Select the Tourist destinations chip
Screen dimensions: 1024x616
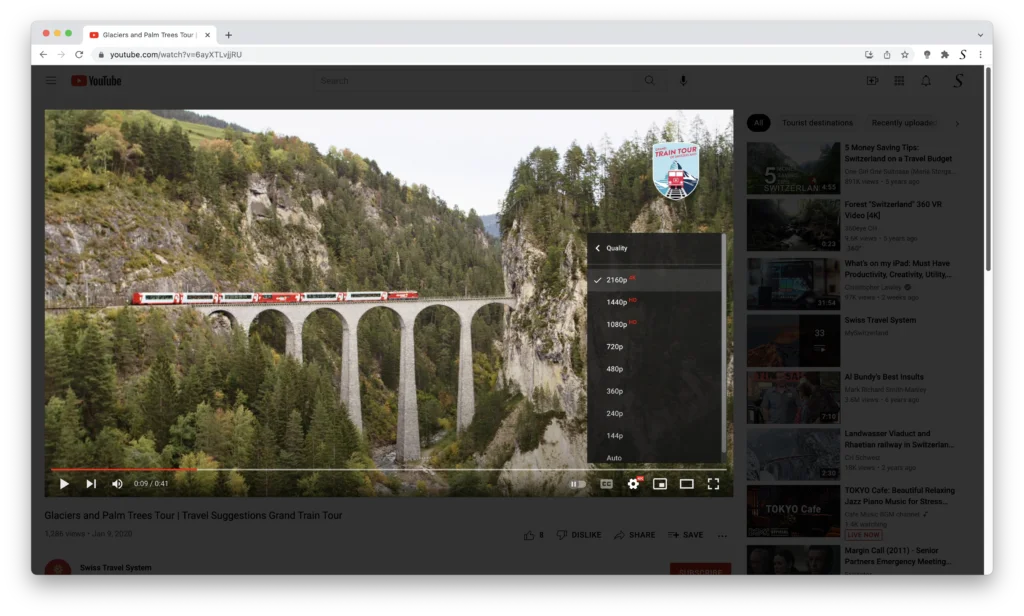click(x=817, y=123)
